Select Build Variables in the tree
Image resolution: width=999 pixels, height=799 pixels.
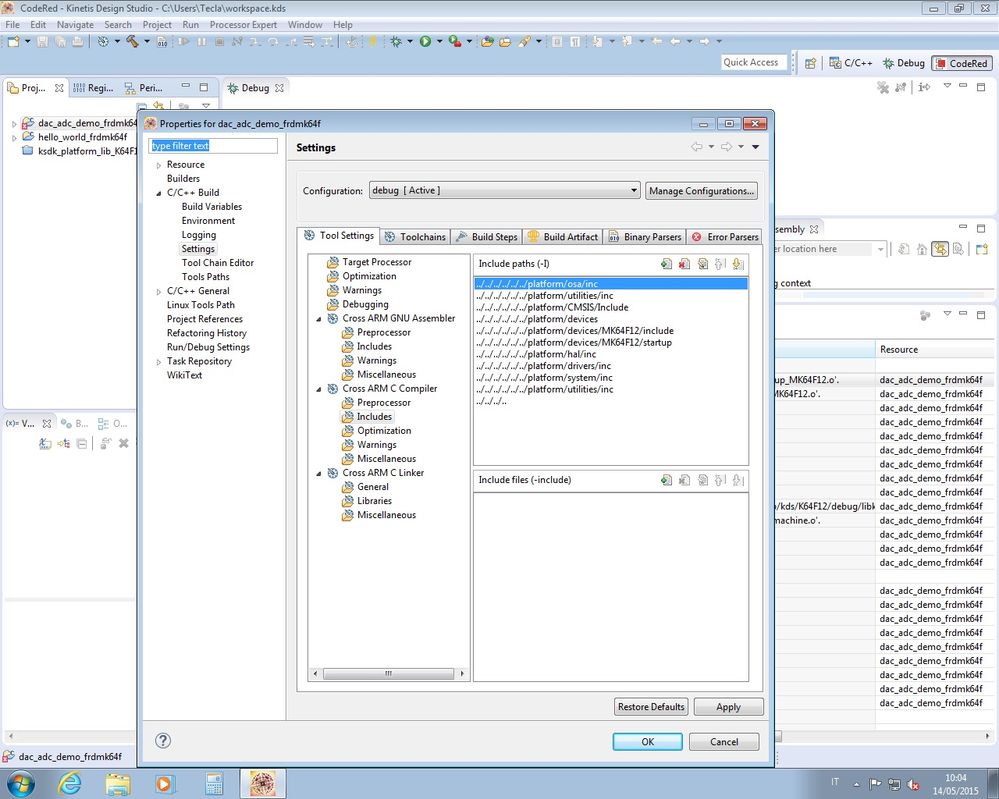click(x=212, y=206)
